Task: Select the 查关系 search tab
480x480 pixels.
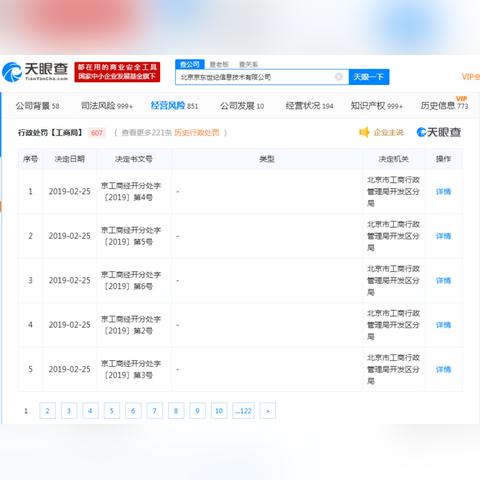Action: (248, 64)
